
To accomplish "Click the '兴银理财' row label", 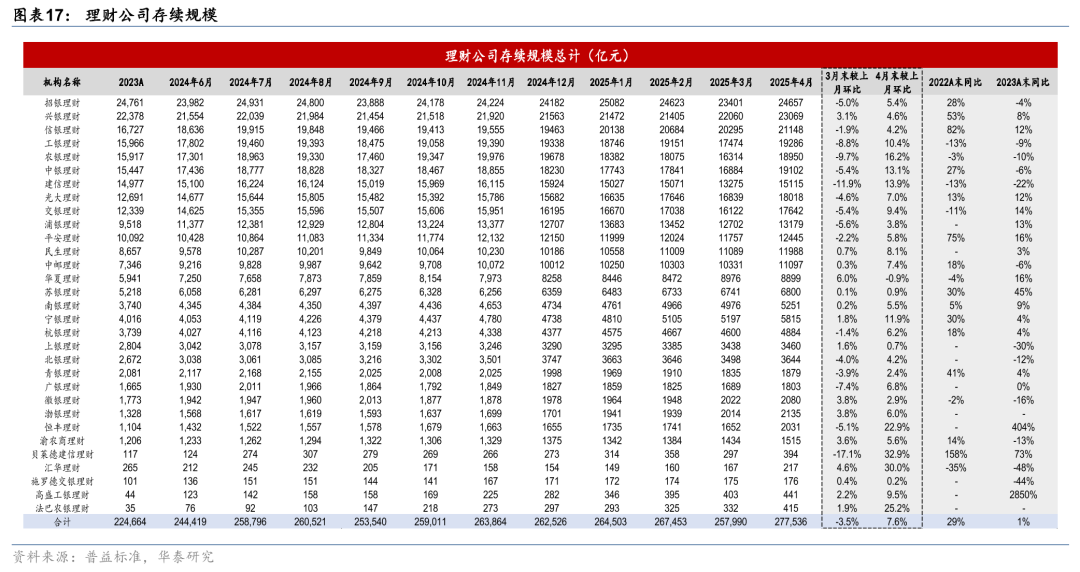I will point(62,116).
